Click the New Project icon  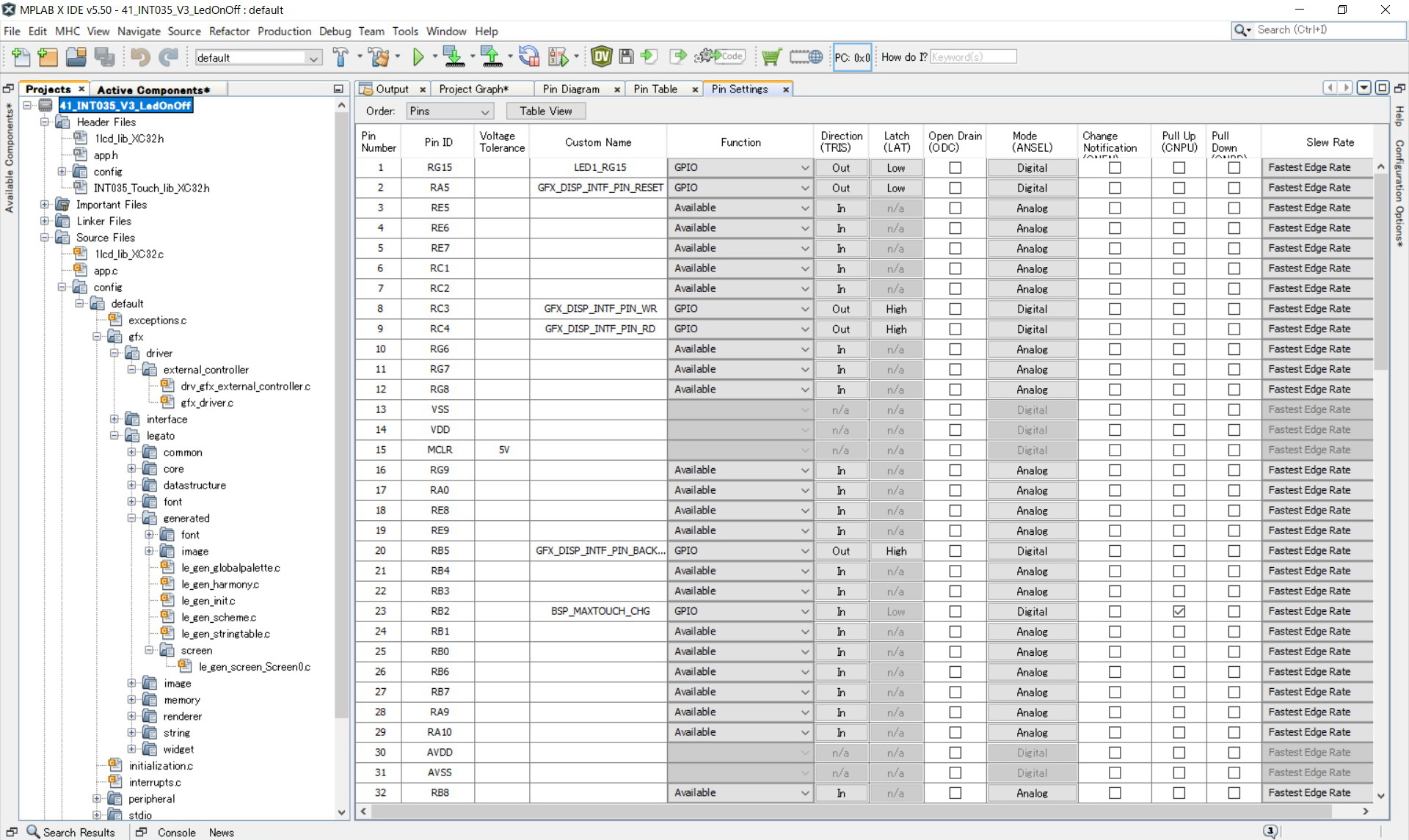[x=48, y=56]
